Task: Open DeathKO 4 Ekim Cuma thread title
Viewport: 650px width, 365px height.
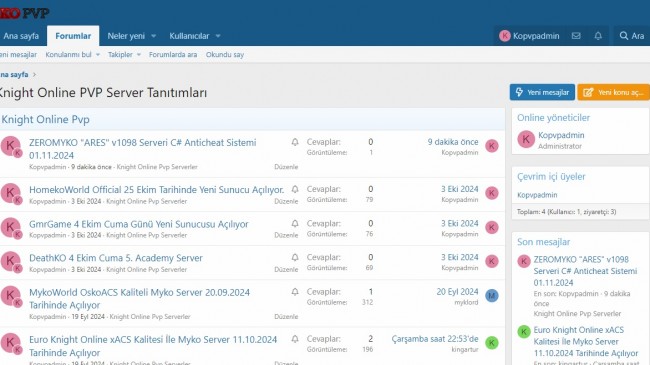Action: coord(116,258)
